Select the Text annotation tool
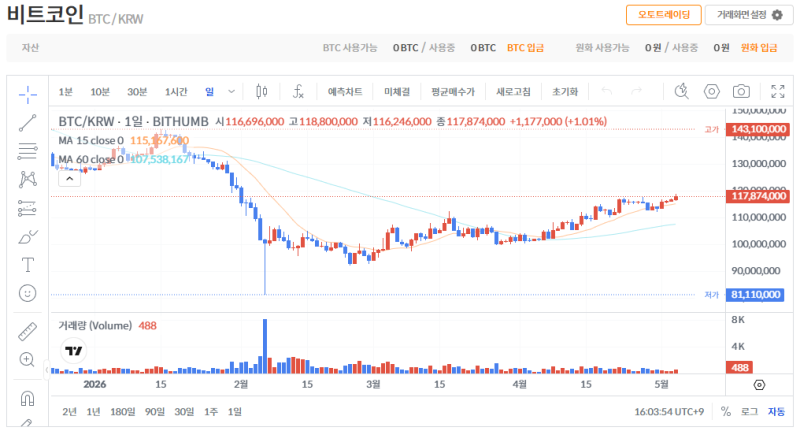 click(x=28, y=265)
